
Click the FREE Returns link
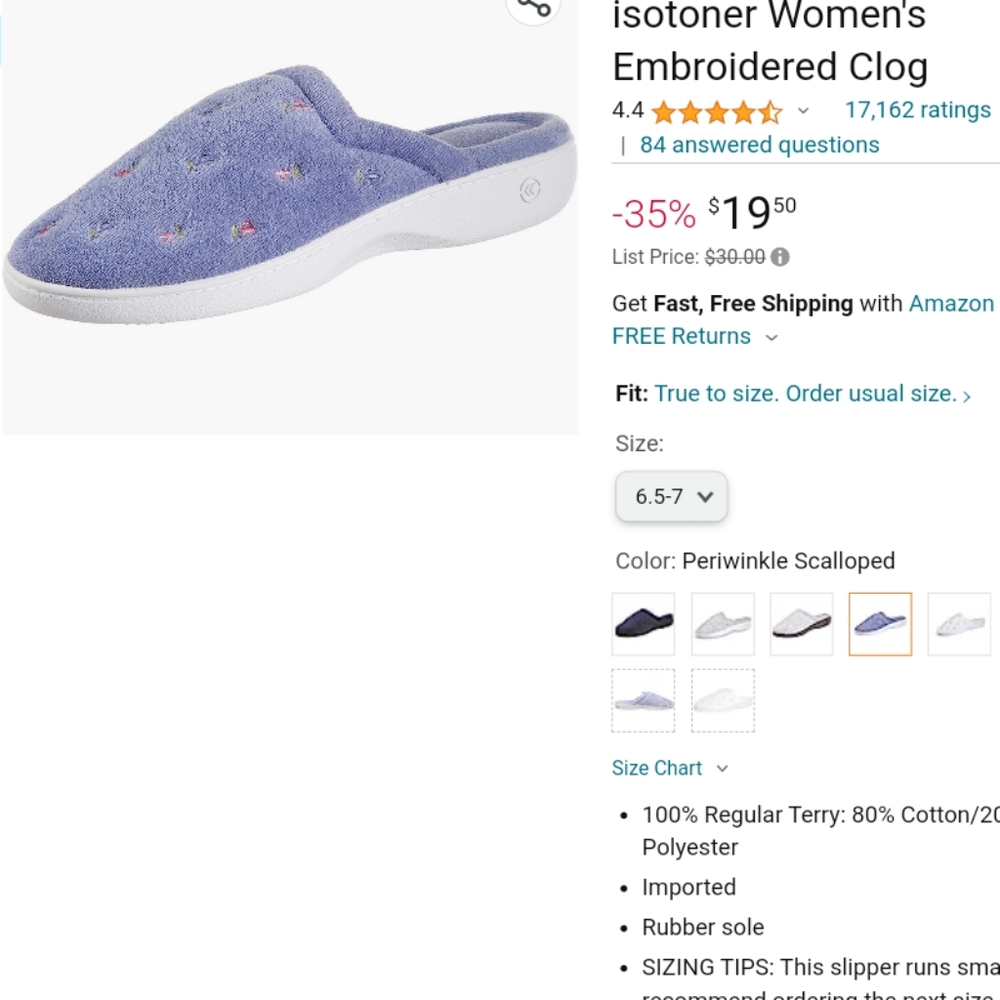click(x=681, y=337)
